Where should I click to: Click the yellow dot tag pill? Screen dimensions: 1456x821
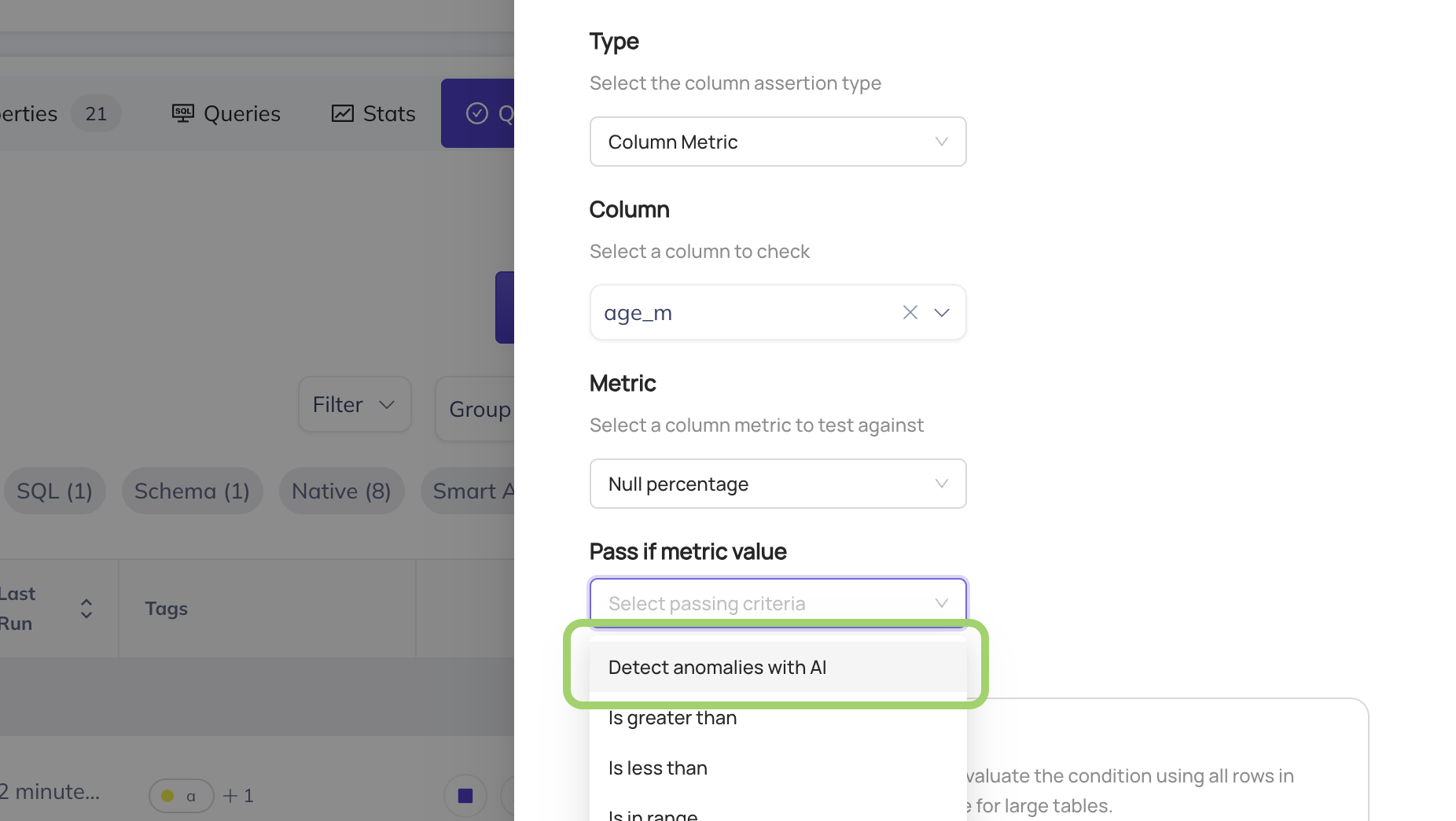181,796
